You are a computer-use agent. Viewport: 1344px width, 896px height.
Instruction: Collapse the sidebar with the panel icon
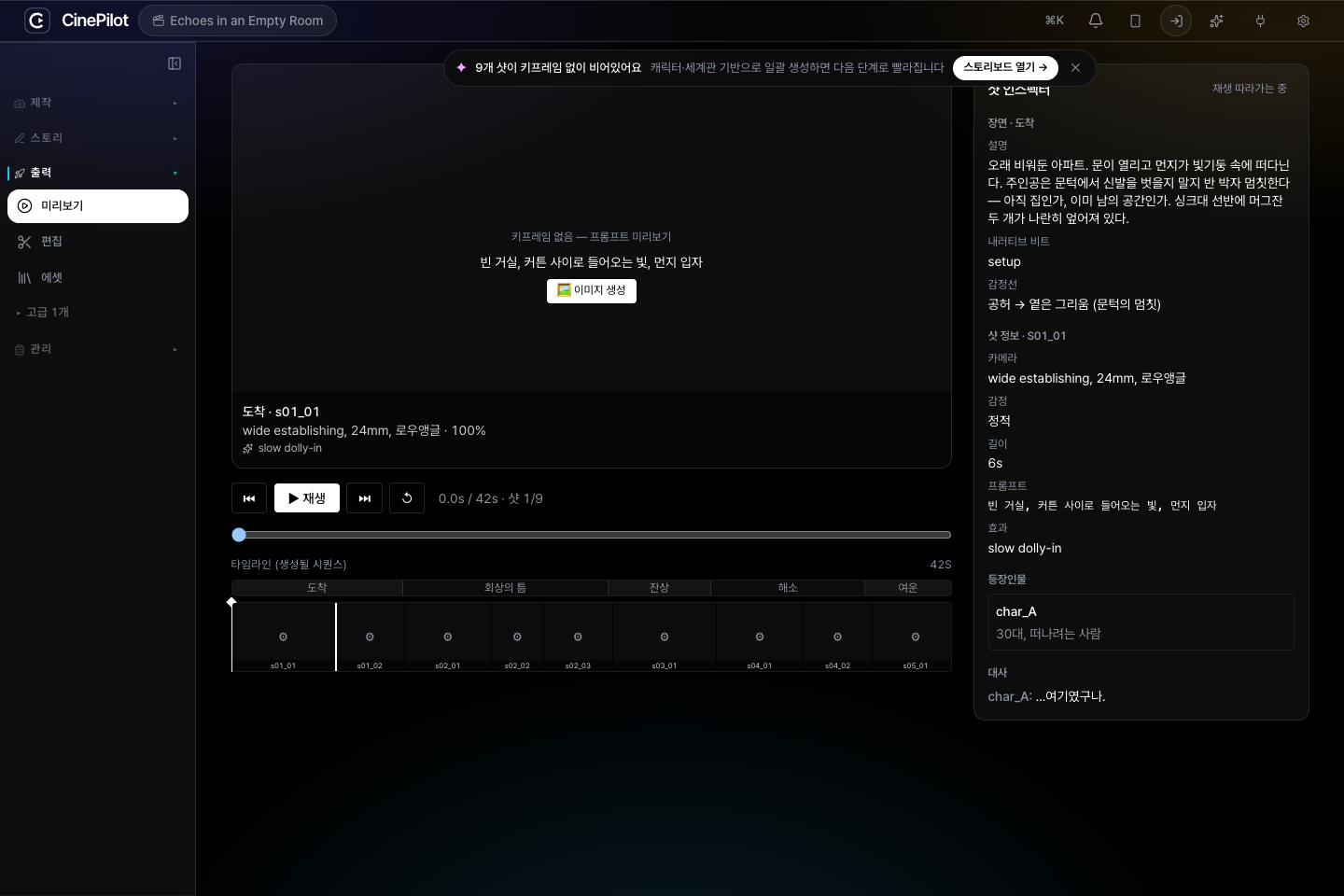tap(175, 63)
